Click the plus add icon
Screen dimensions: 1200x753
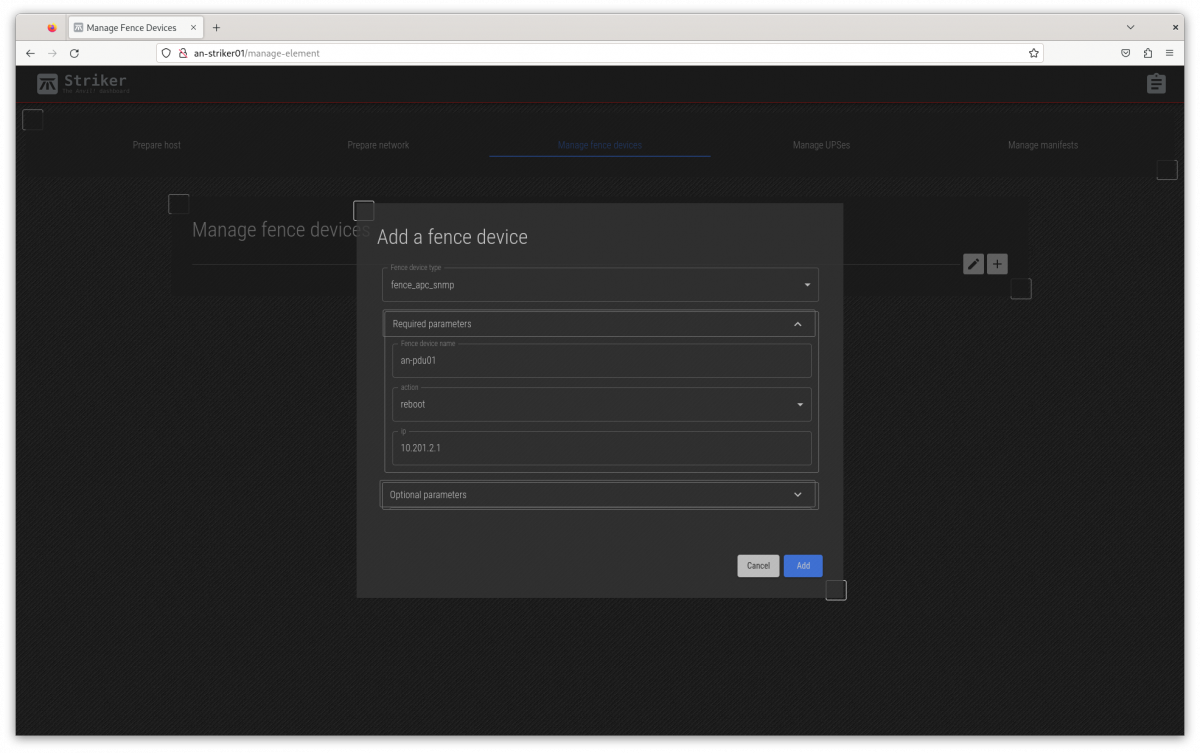997,264
